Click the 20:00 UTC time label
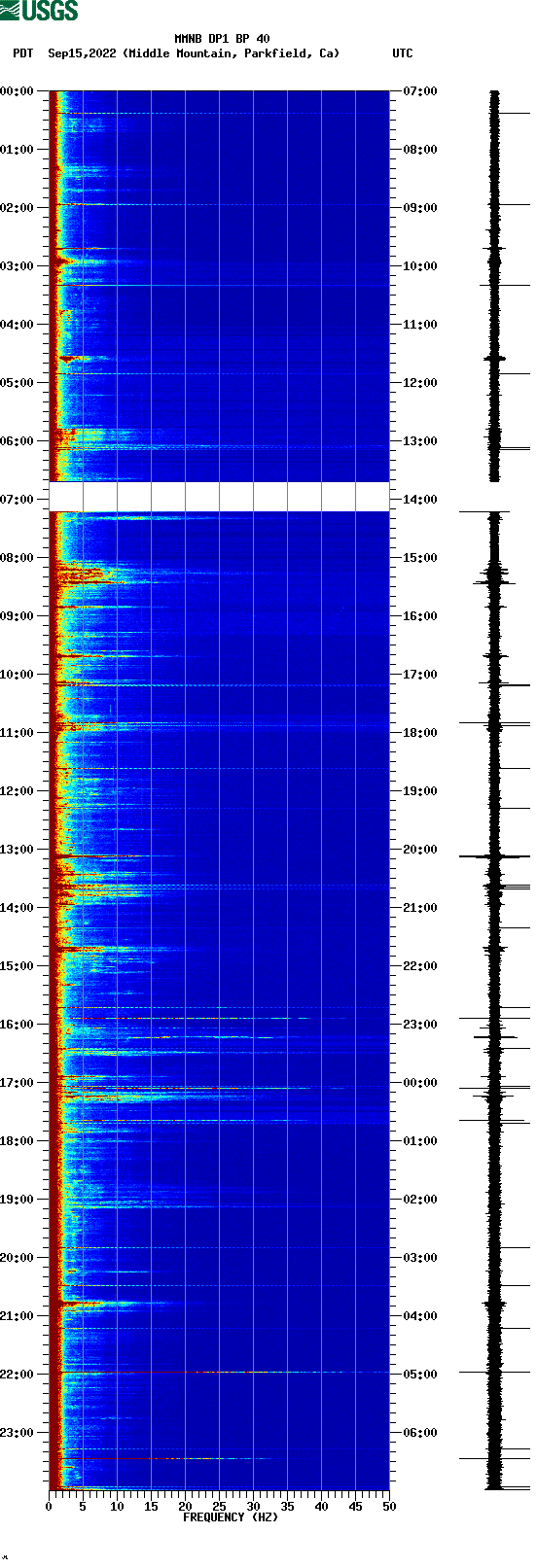 (420, 850)
